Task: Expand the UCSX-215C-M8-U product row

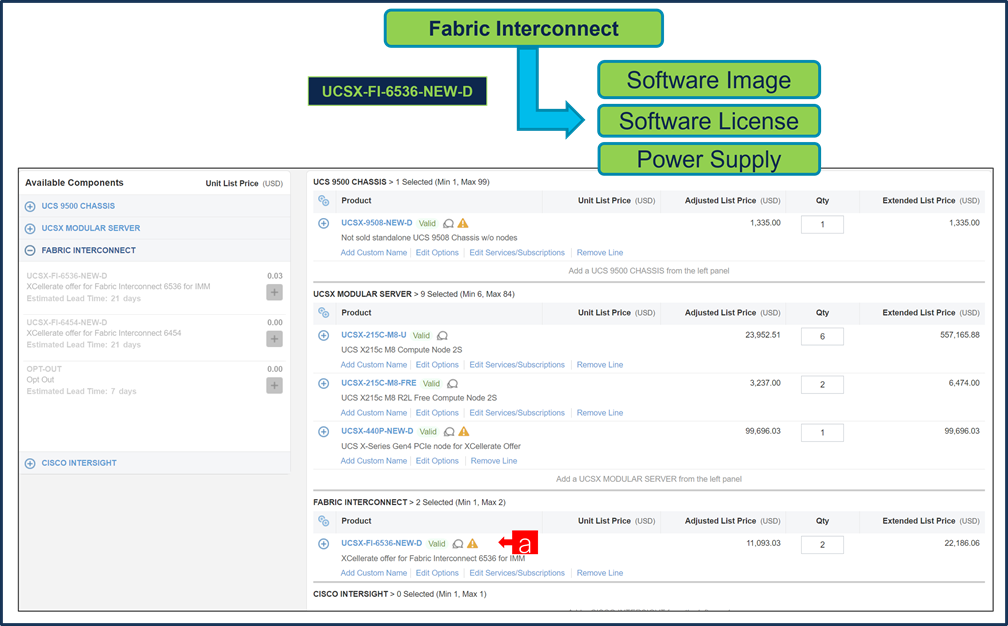Action: (324, 335)
